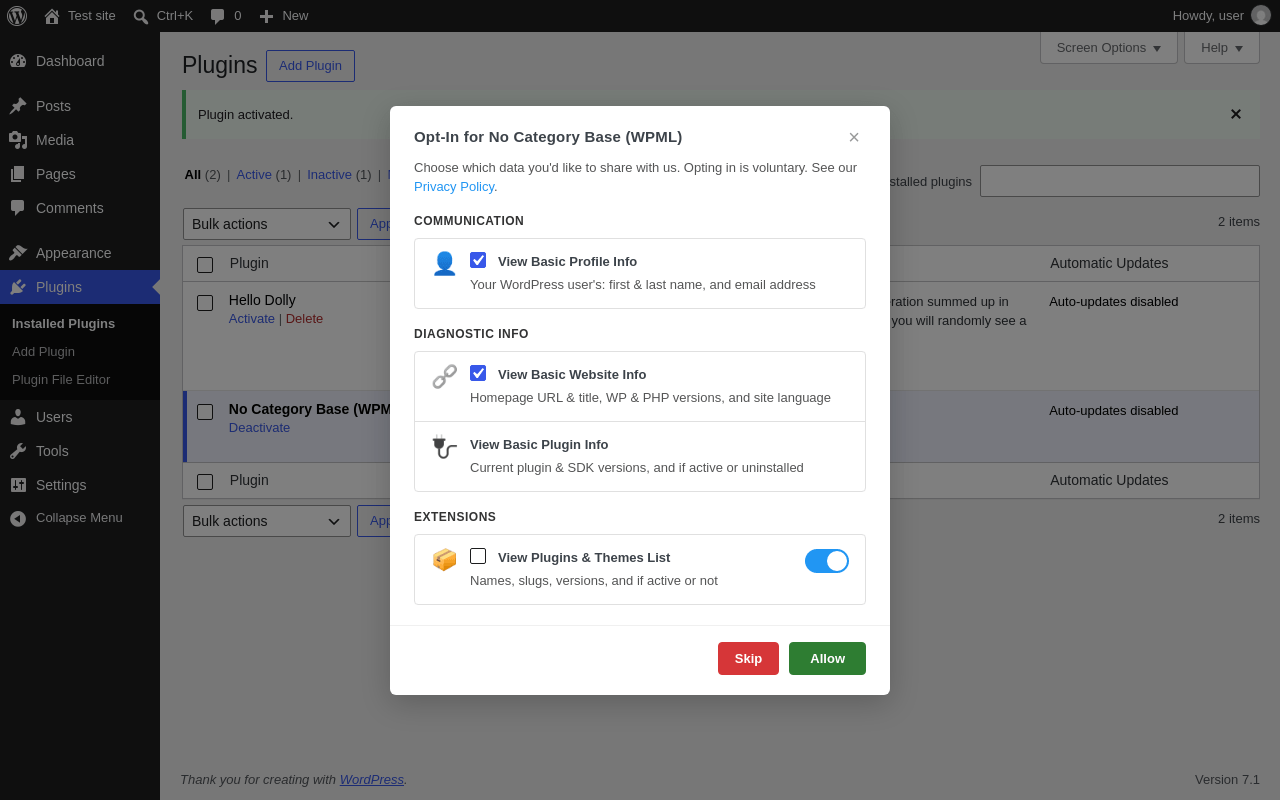Filter plugins by All

[192, 174]
